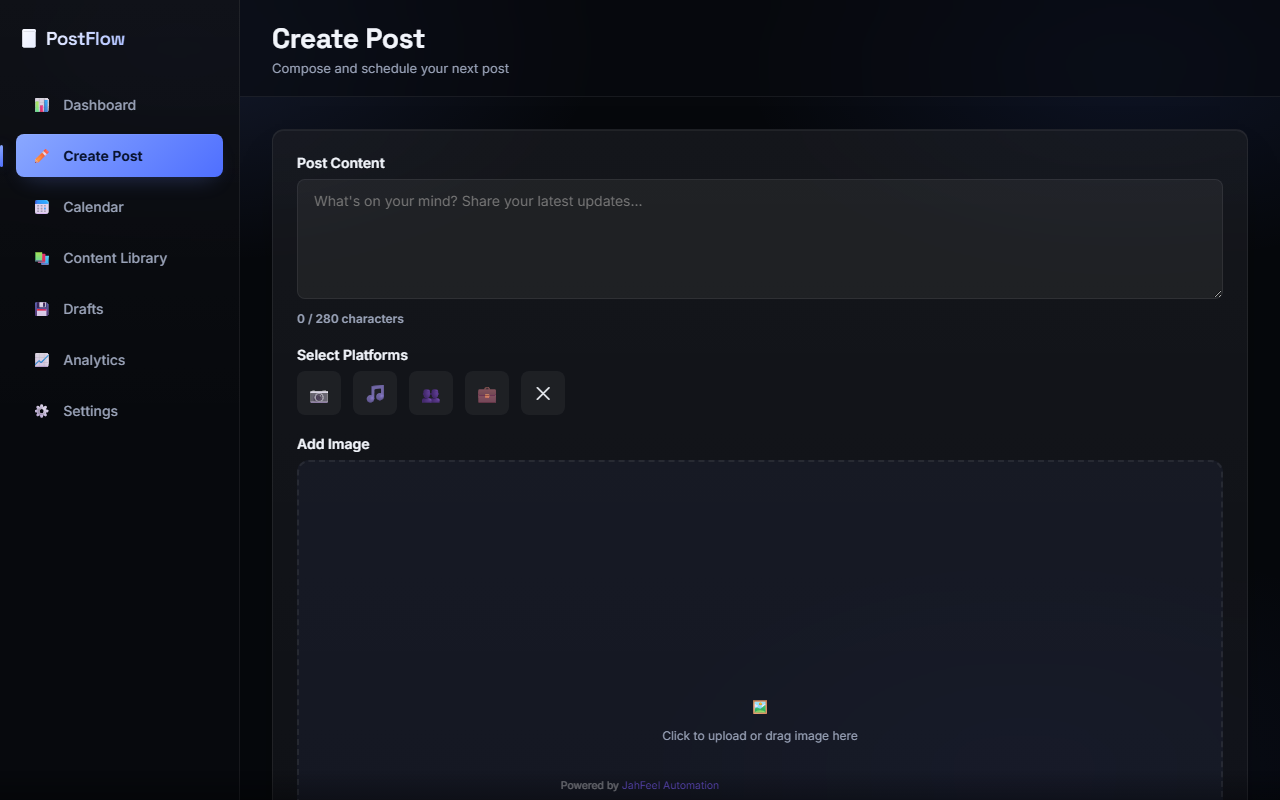Open the Content Library section

(x=119, y=258)
